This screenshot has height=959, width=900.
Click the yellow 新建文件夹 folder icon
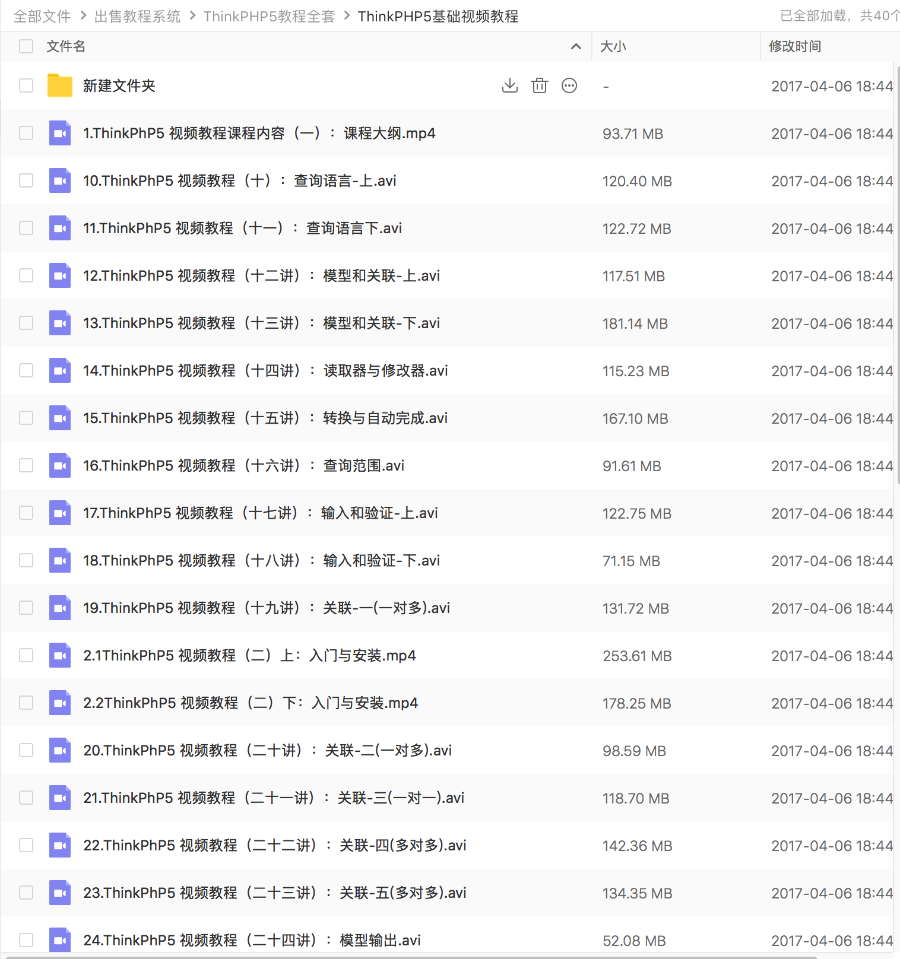coord(60,86)
